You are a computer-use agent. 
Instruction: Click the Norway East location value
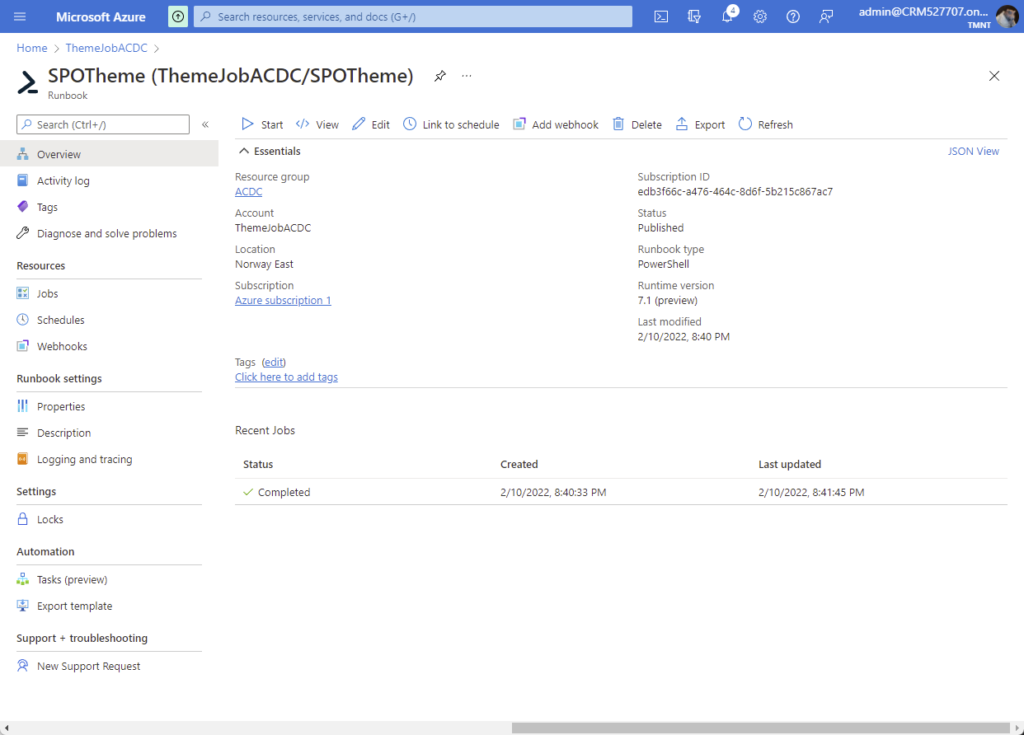(264, 264)
